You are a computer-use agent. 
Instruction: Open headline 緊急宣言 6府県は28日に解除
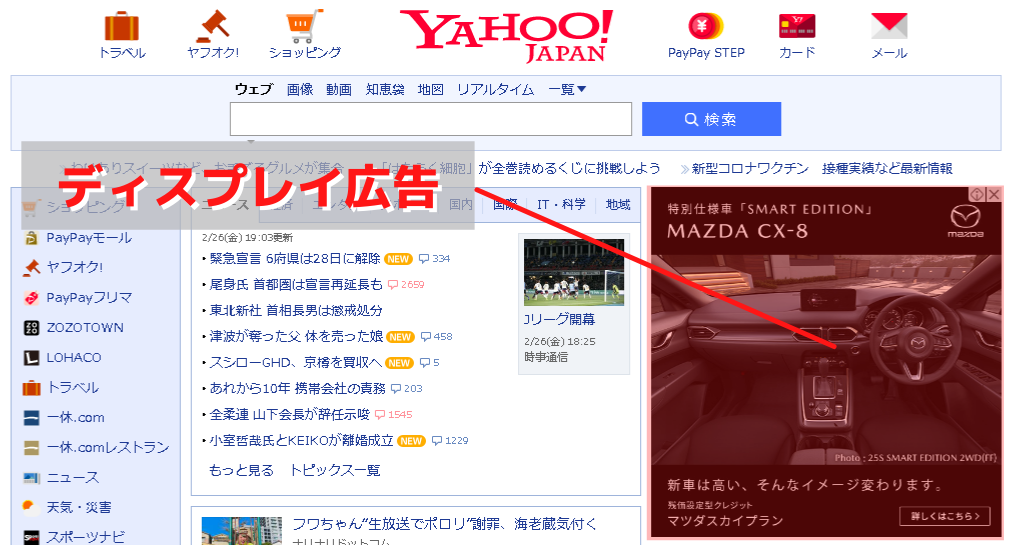295,259
